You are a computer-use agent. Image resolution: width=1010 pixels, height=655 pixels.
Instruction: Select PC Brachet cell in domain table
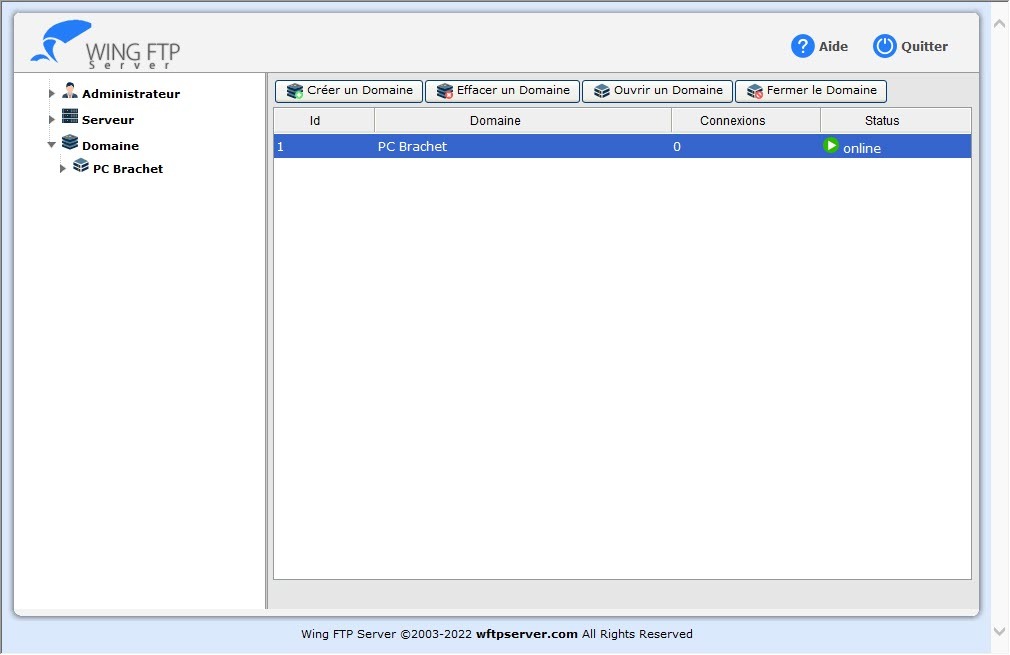tap(523, 146)
